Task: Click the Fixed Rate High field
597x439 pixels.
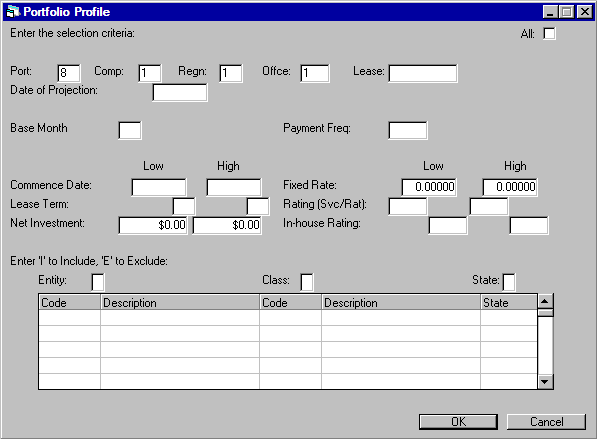Action: click(510, 187)
